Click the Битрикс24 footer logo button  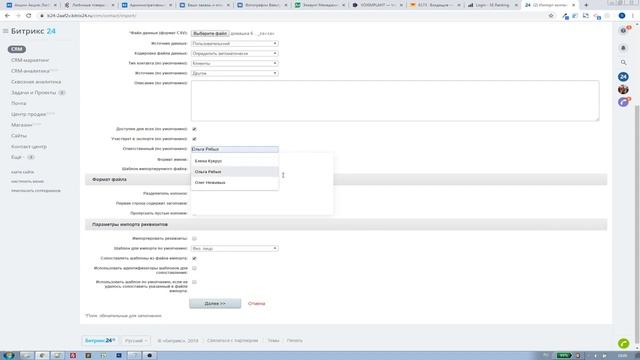click(x=100, y=340)
